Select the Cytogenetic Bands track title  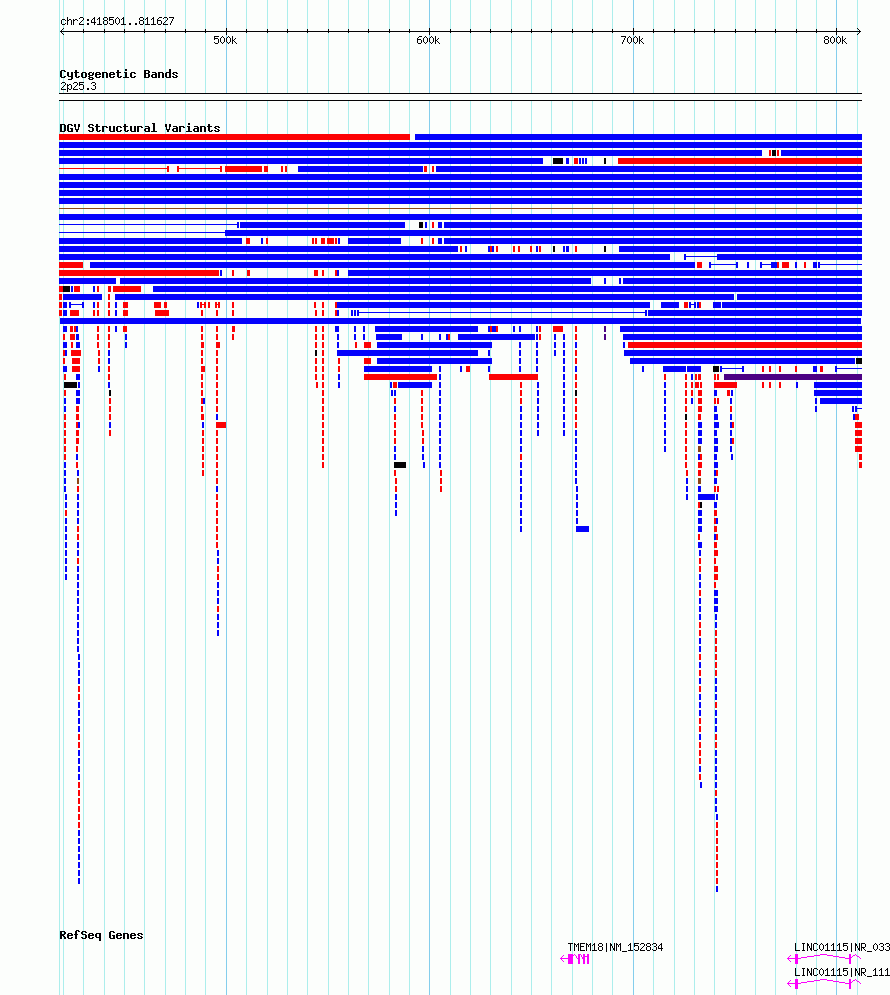(x=119, y=74)
